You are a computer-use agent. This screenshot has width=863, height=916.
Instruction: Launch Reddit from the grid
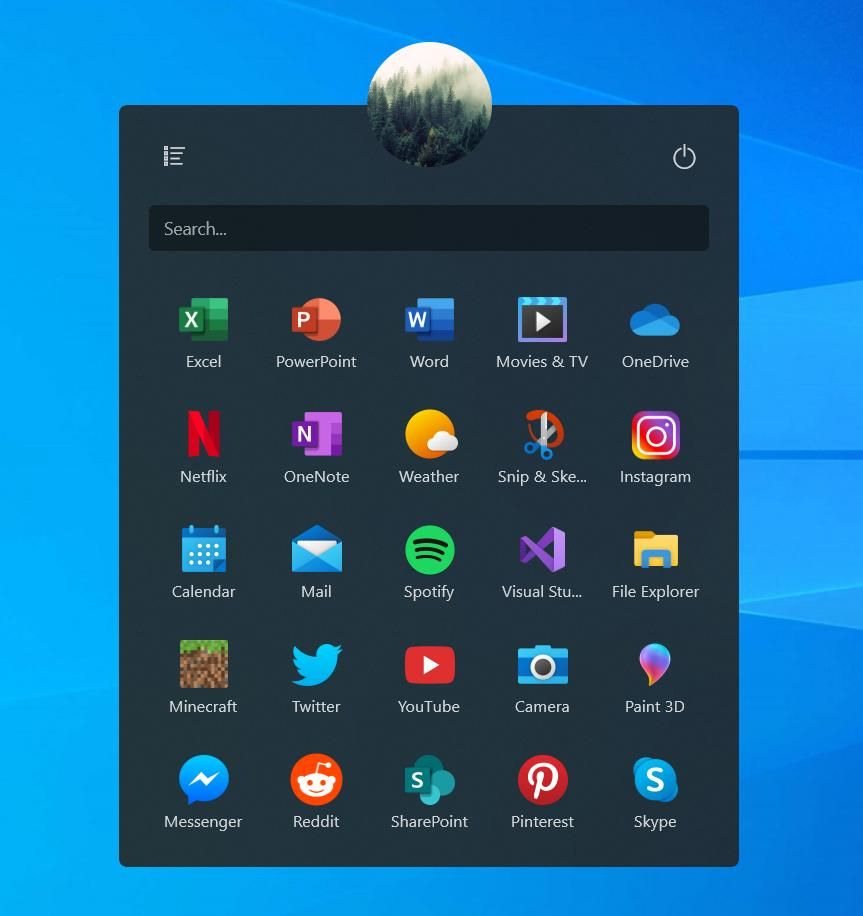point(316,779)
